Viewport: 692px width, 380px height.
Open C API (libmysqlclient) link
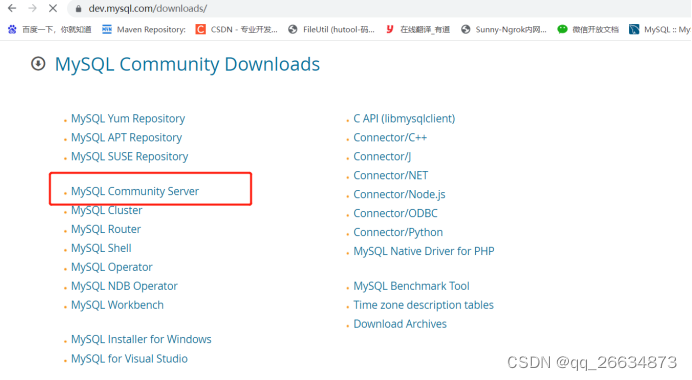tap(404, 118)
